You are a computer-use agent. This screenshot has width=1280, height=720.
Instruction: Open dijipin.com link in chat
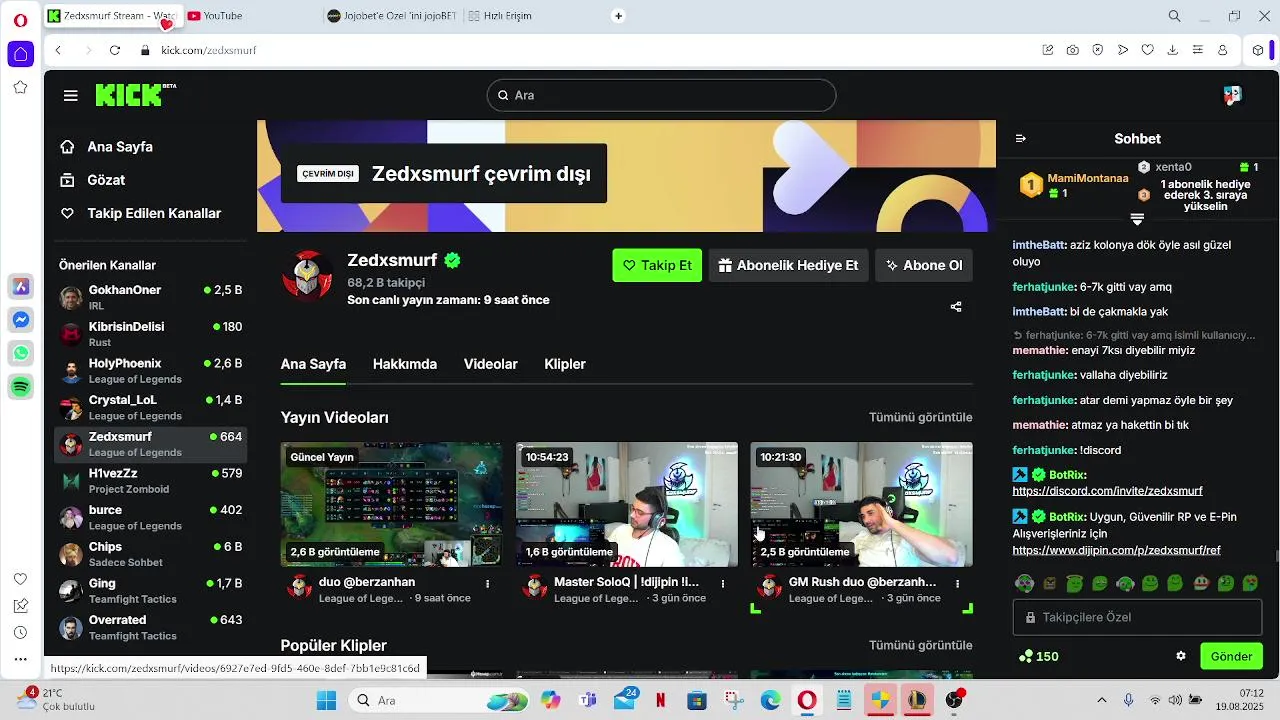tap(1116, 550)
